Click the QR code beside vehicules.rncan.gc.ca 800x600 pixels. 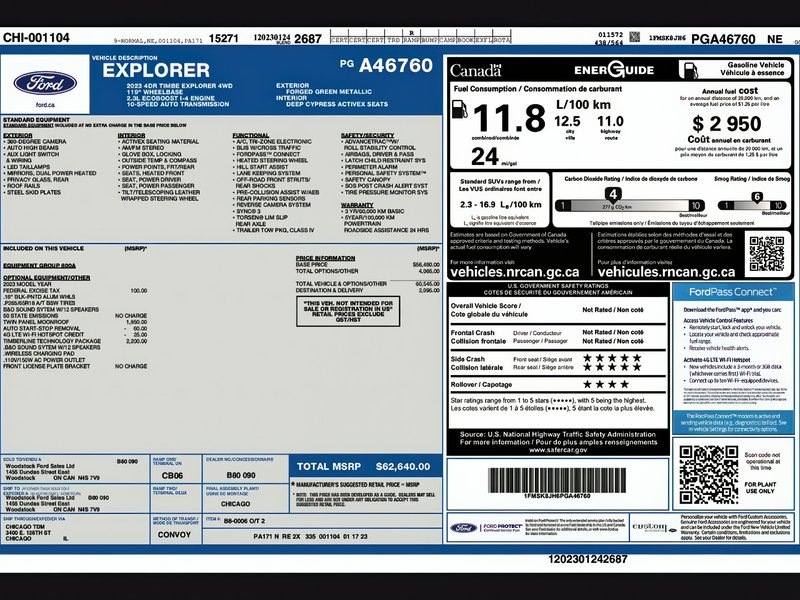point(767,254)
